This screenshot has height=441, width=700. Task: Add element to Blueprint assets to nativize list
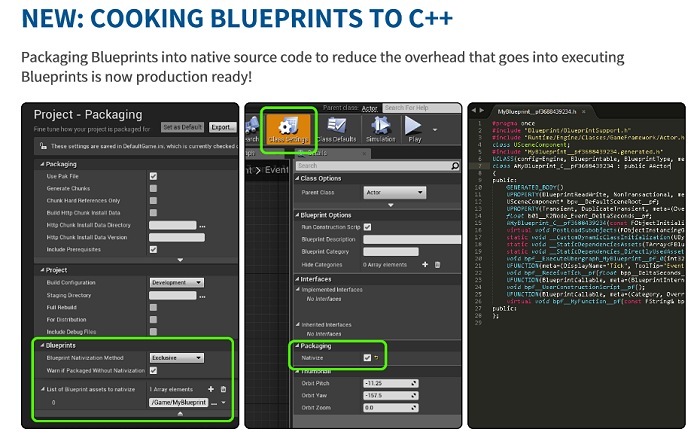[211, 389]
